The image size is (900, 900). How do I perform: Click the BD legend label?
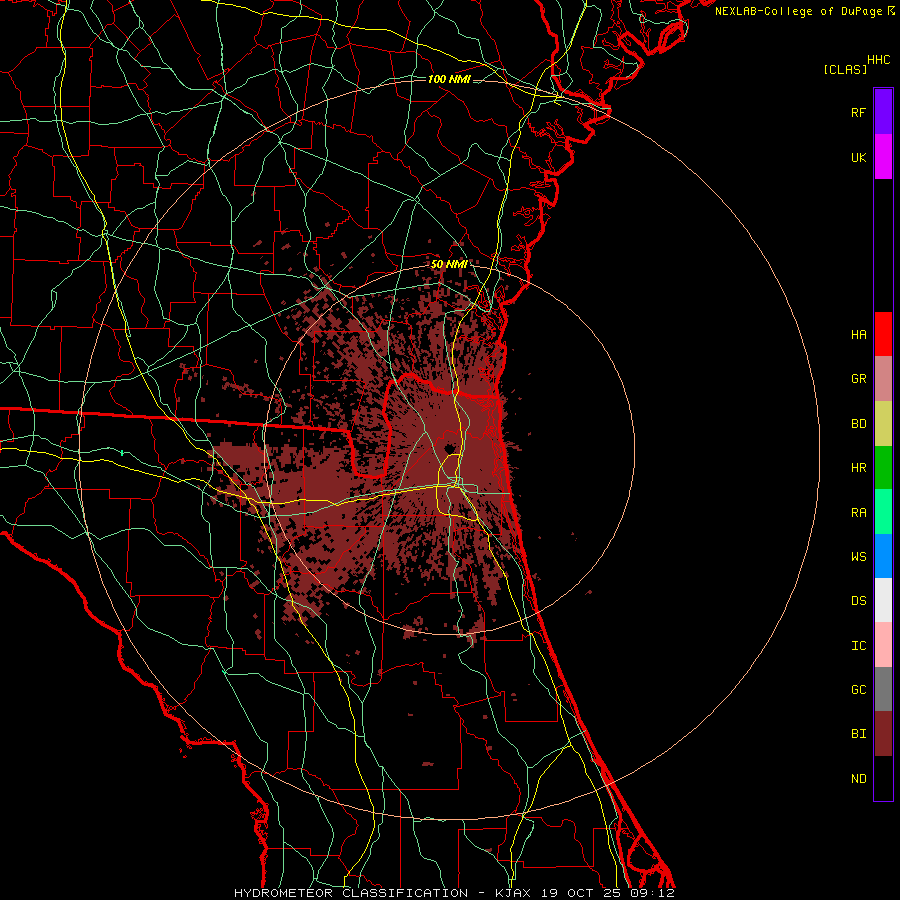pyautogui.click(x=858, y=424)
